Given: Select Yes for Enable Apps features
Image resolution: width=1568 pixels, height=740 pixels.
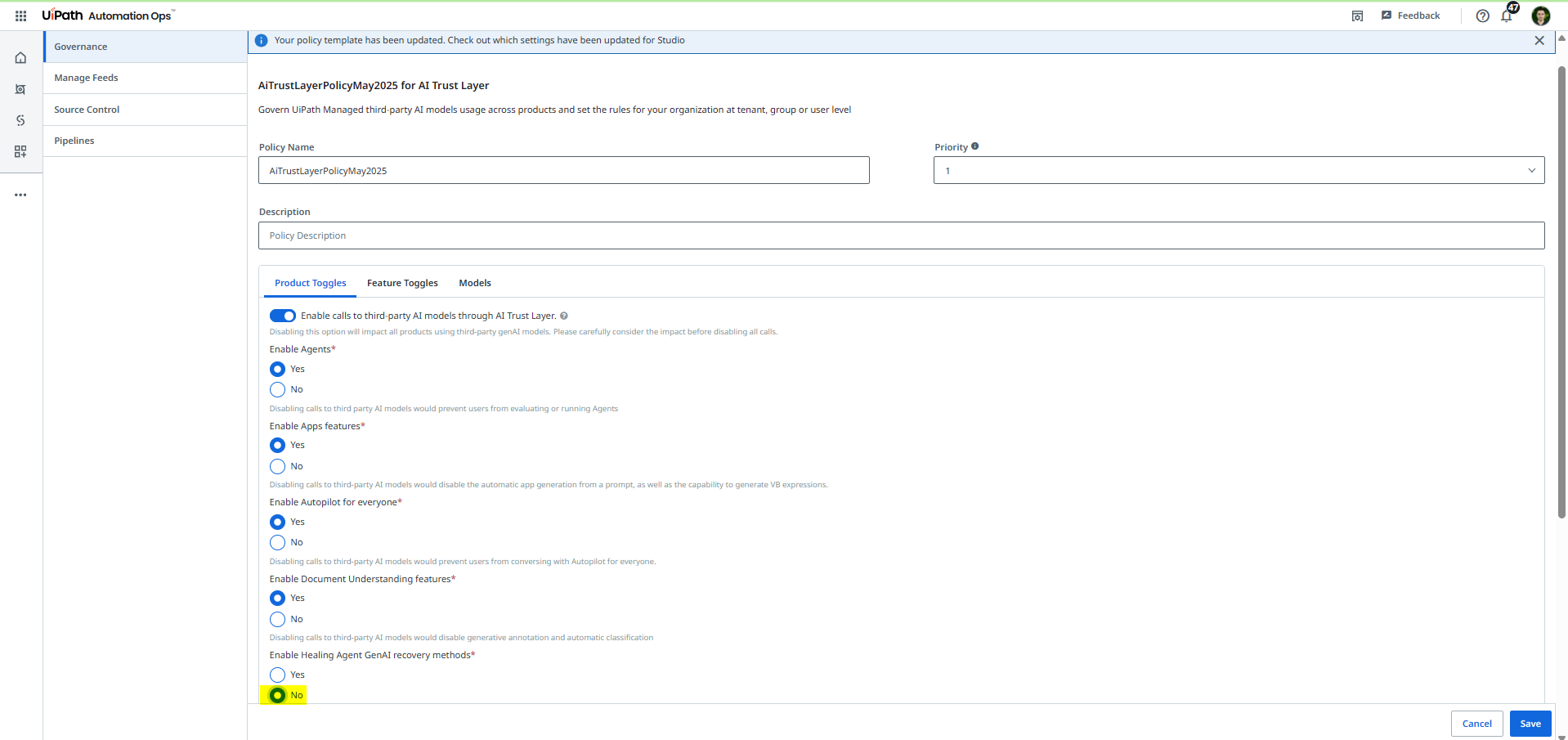Looking at the screenshot, I should [x=278, y=445].
